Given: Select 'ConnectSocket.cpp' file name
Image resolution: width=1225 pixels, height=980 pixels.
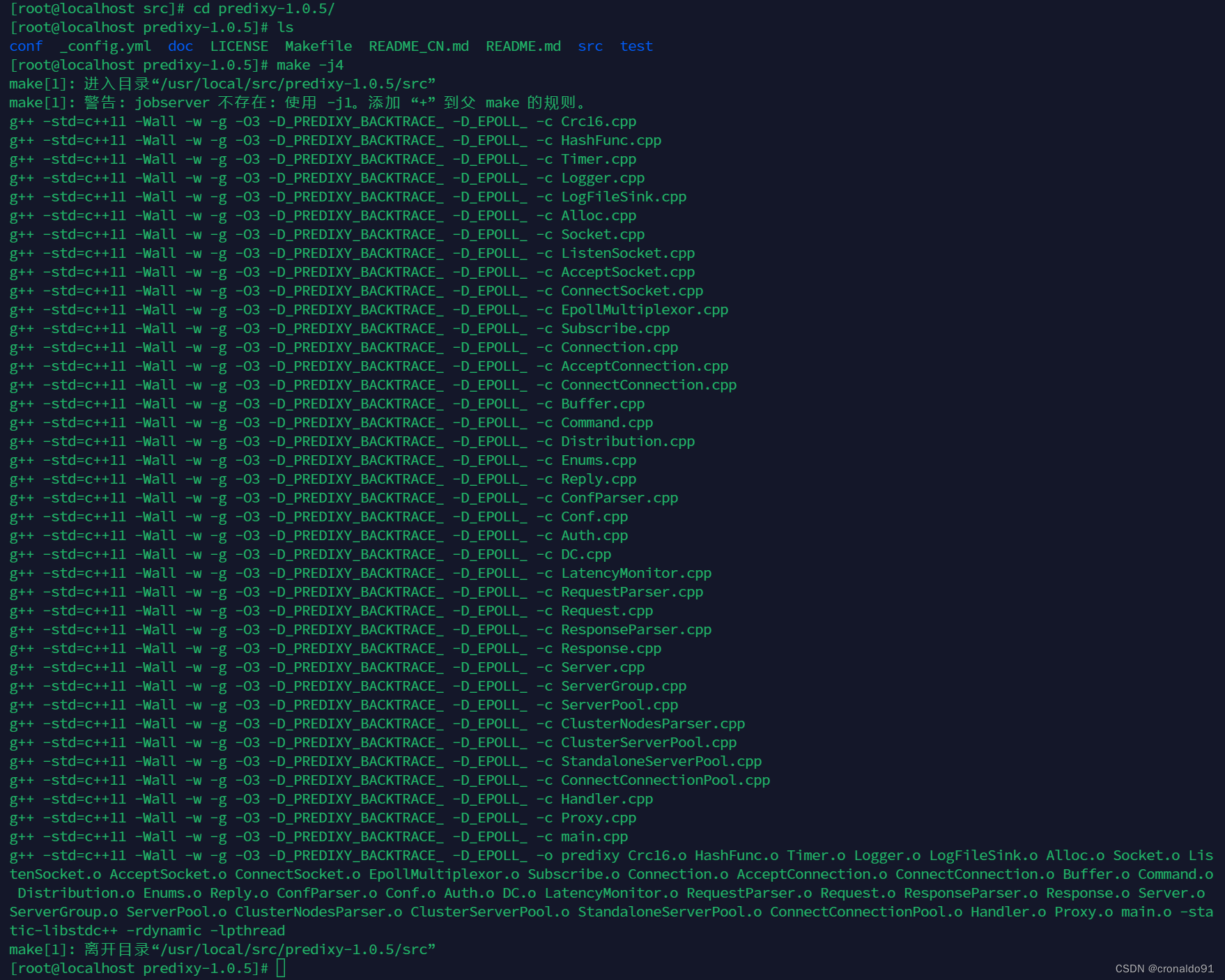Looking at the screenshot, I should 633,291.
